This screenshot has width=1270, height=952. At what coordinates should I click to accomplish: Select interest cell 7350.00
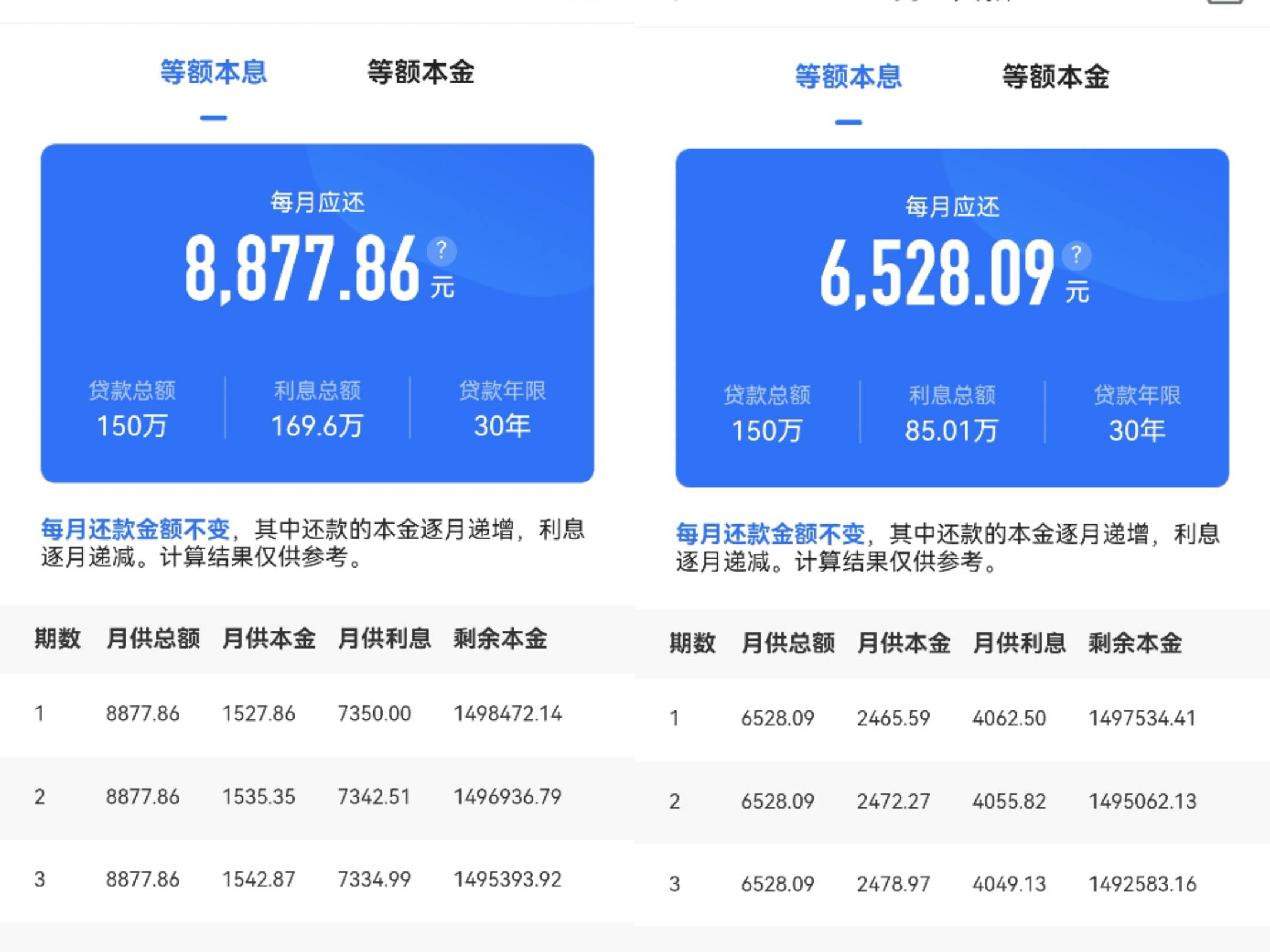click(375, 713)
